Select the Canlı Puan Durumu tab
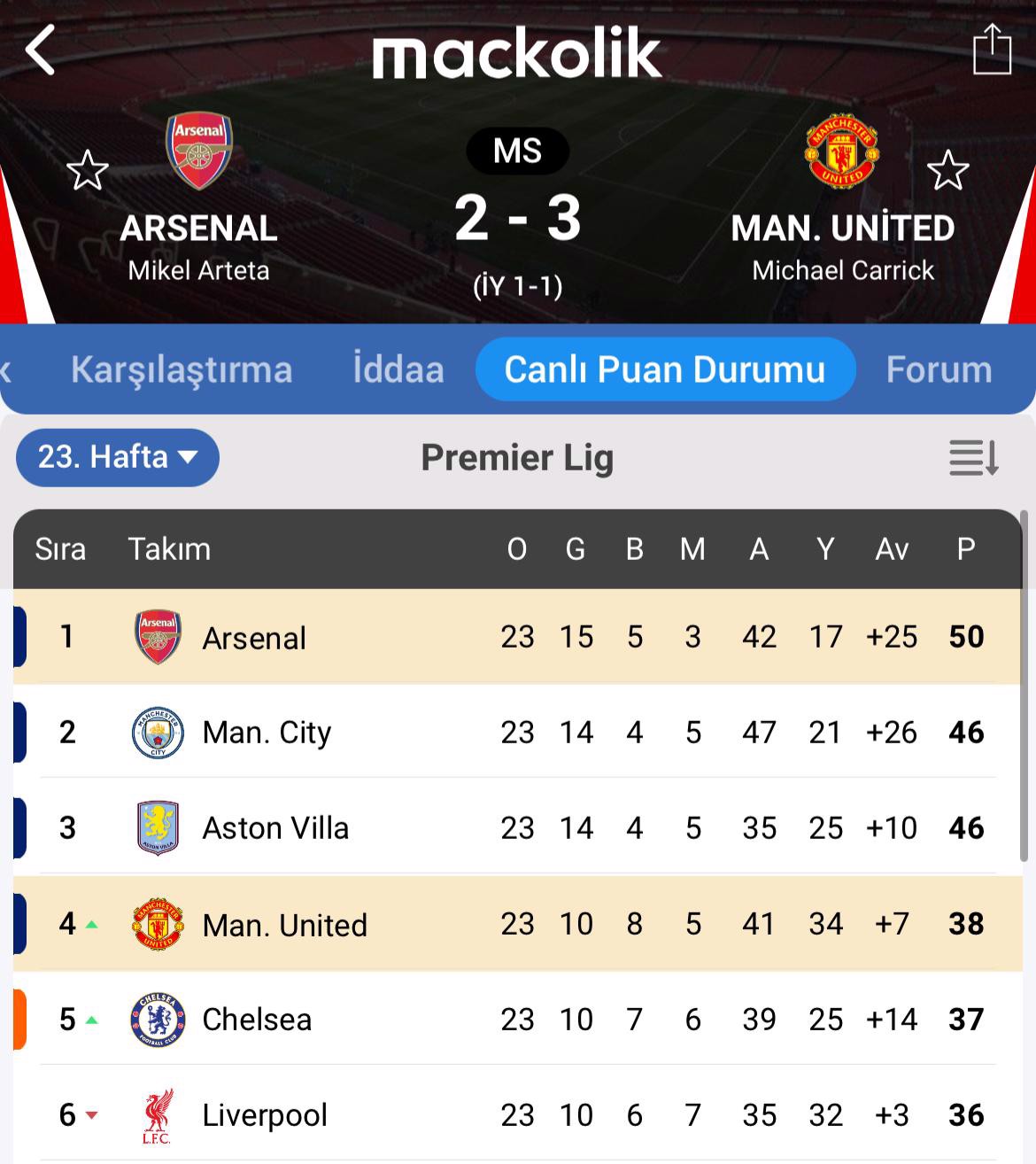Viewport: 1036px width, 1164px height. [x=665, y=370]
